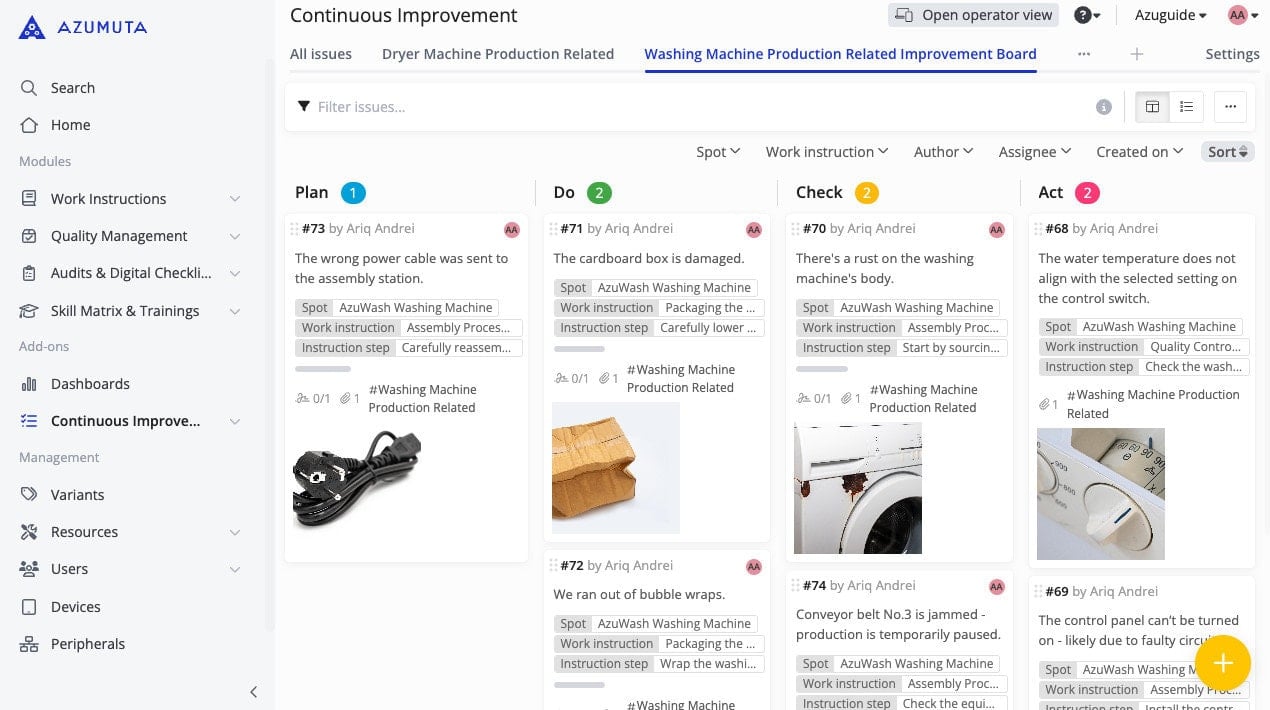This screenshot has height=710, width=1270.
Task: Click the Search magnifier in sidebar
Action: tap(29, 88)
